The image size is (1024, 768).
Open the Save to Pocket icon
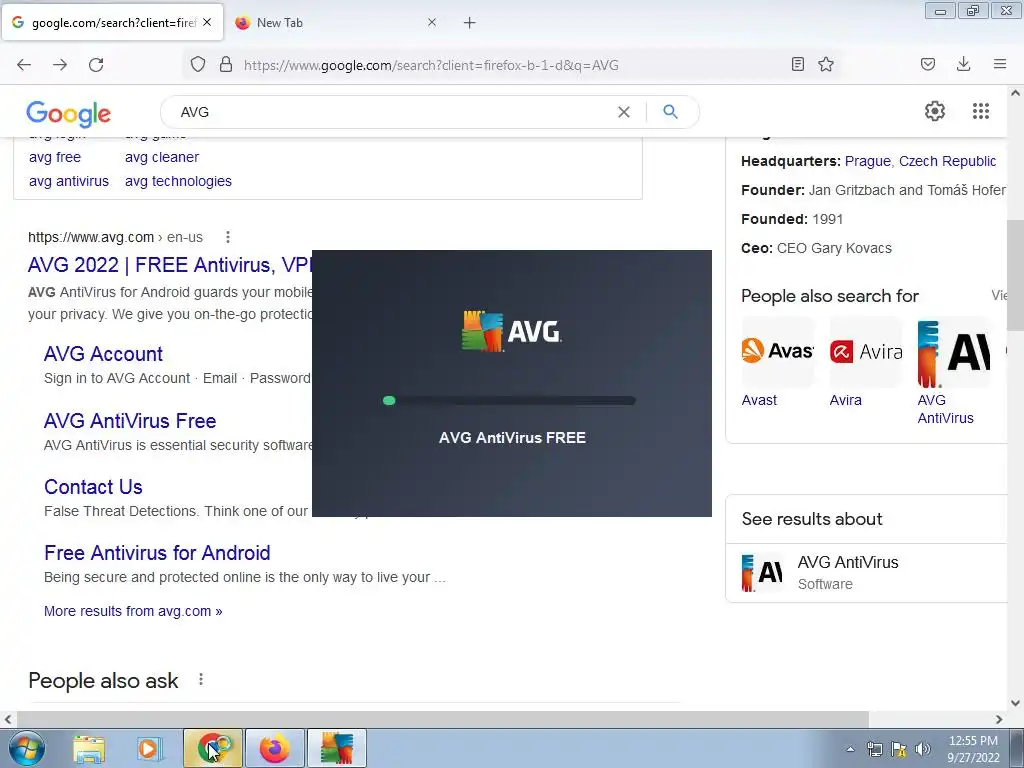928,64
